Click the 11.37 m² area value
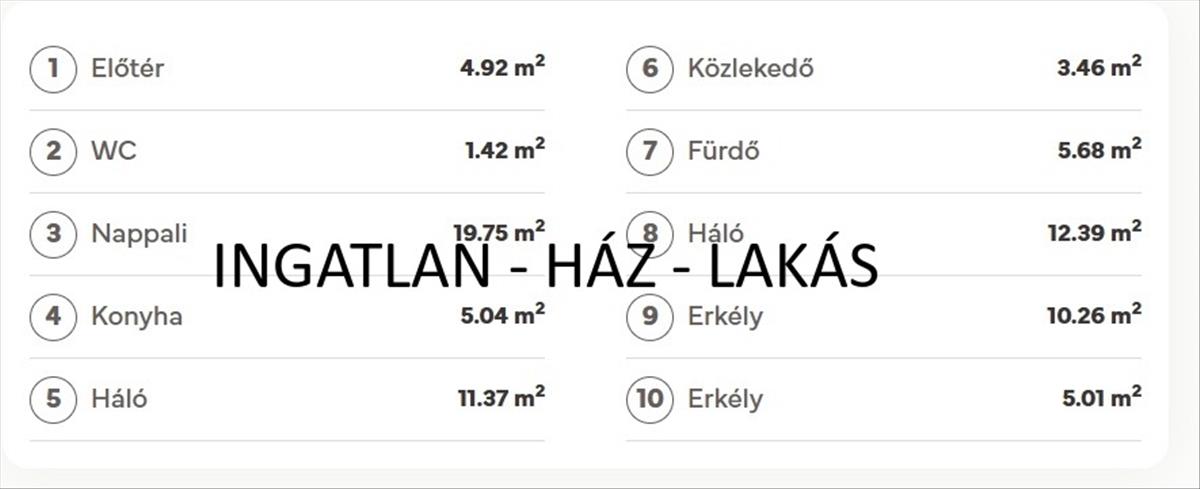The width and height of the screenshot is (1200, 489). (501, 398)
